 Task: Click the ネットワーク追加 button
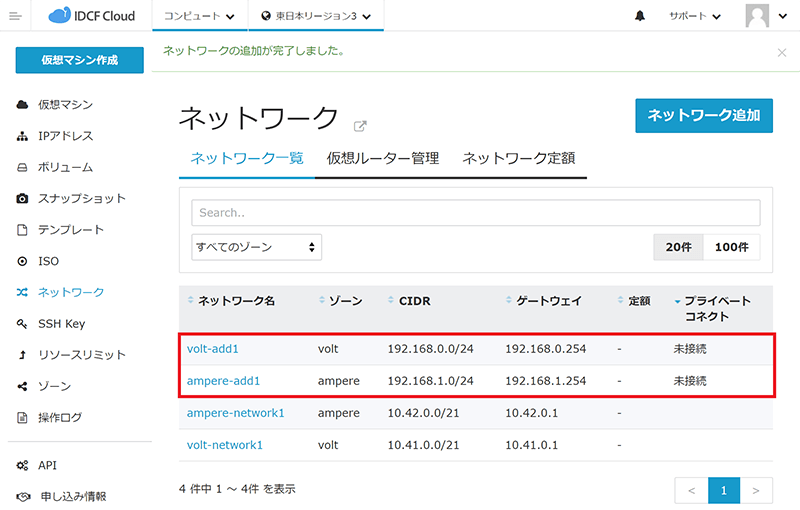(x=704, y=115)
